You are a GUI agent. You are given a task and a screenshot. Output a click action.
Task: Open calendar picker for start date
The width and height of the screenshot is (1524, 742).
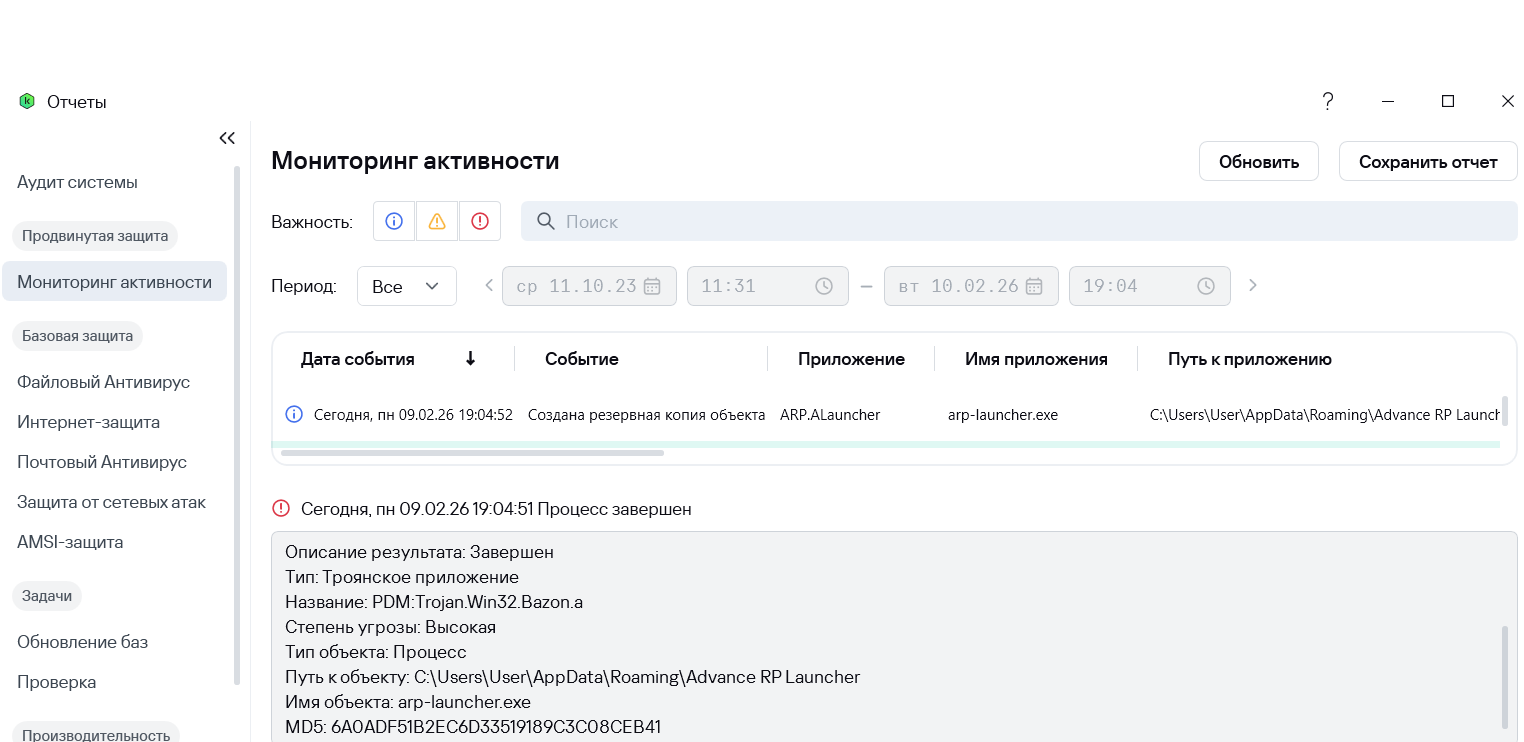(x=652, y=286)
